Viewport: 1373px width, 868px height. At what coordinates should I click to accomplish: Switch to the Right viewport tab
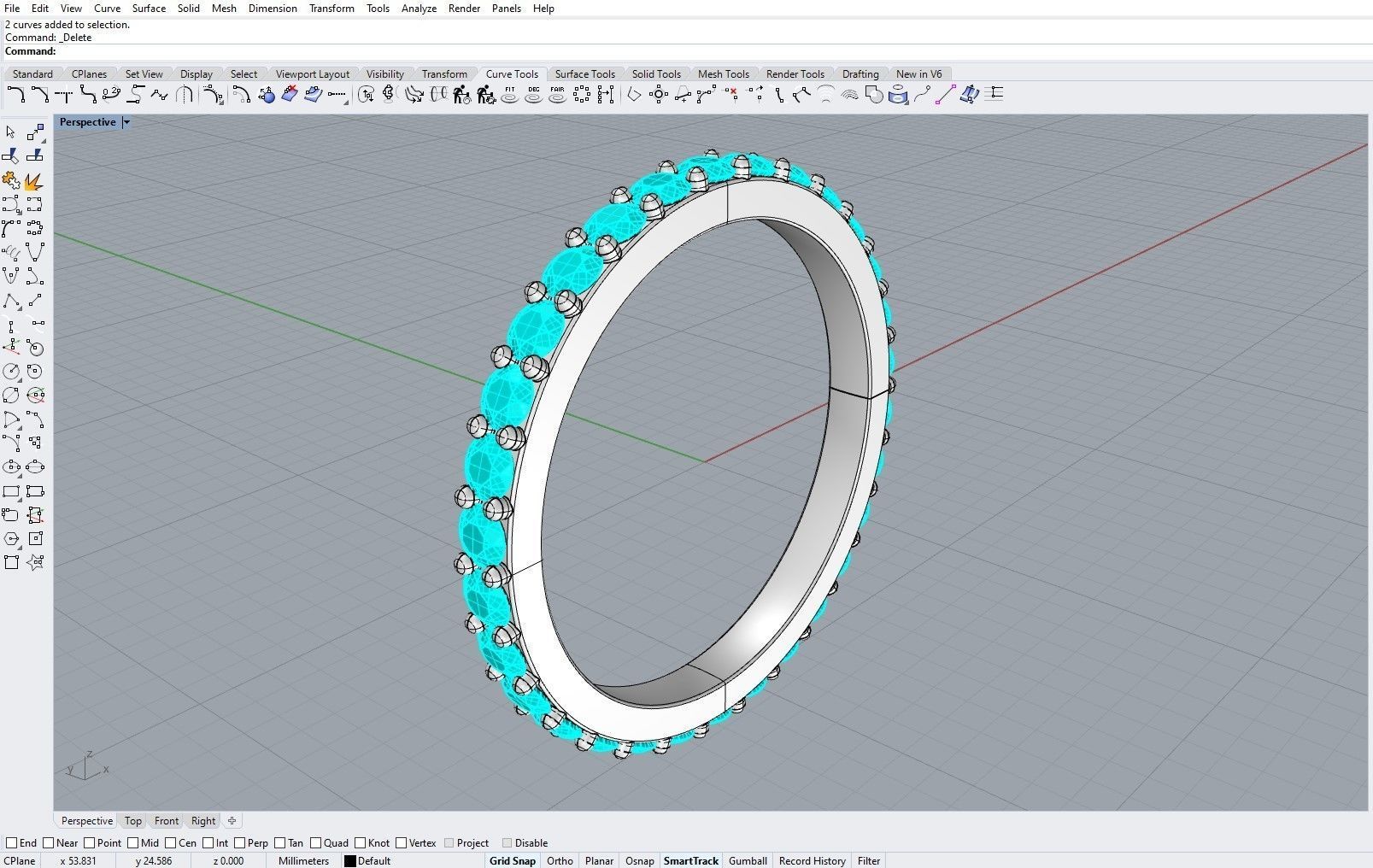coord(203,821)
